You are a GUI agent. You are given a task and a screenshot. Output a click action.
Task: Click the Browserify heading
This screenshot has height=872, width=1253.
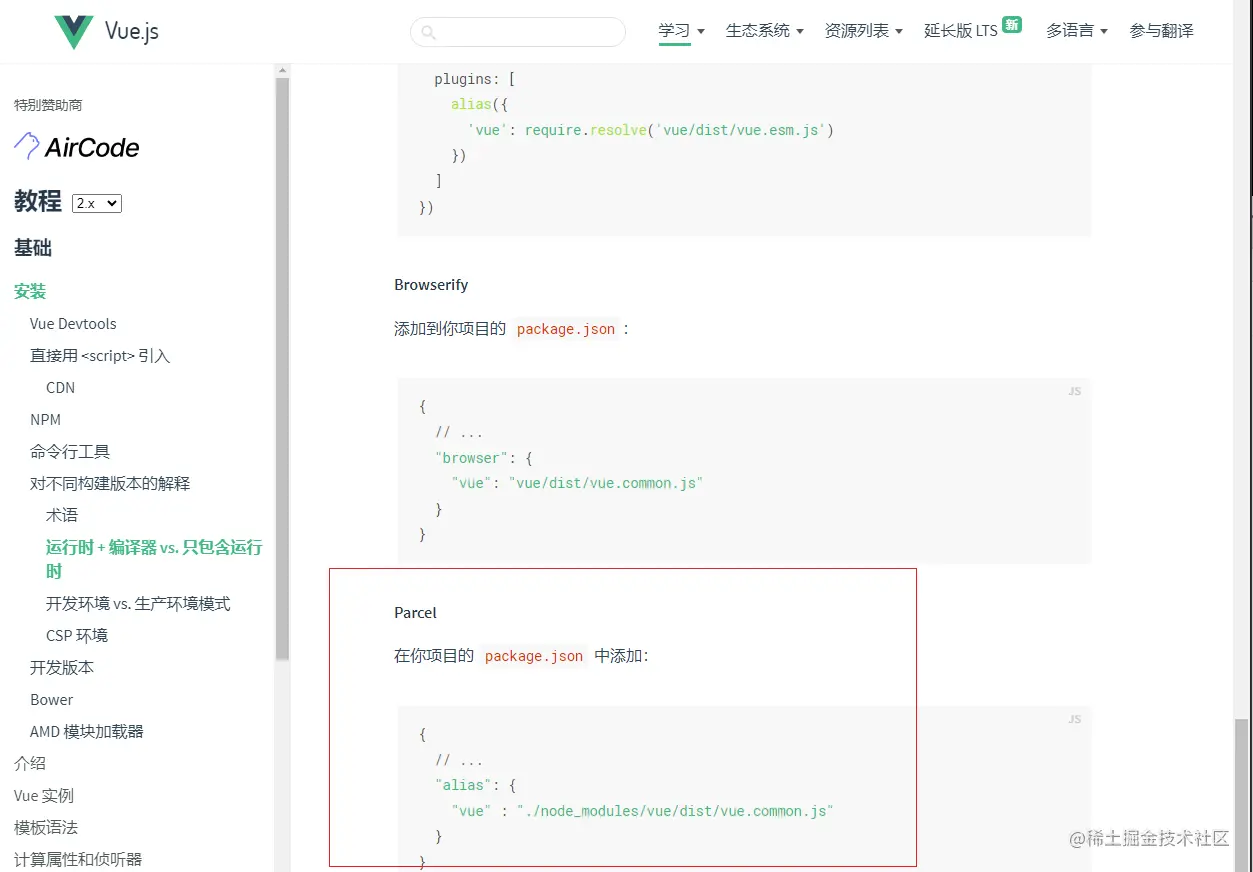[431, 284]
